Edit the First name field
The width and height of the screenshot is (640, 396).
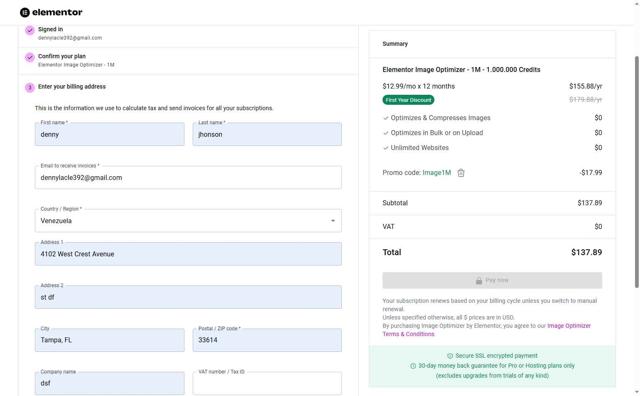[x=110, y=134]
